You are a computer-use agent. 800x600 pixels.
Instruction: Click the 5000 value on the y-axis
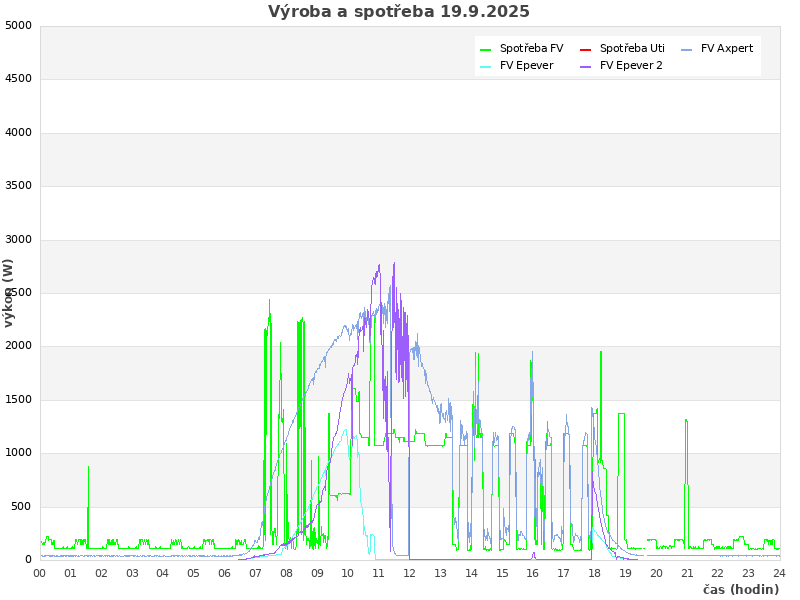18,25
